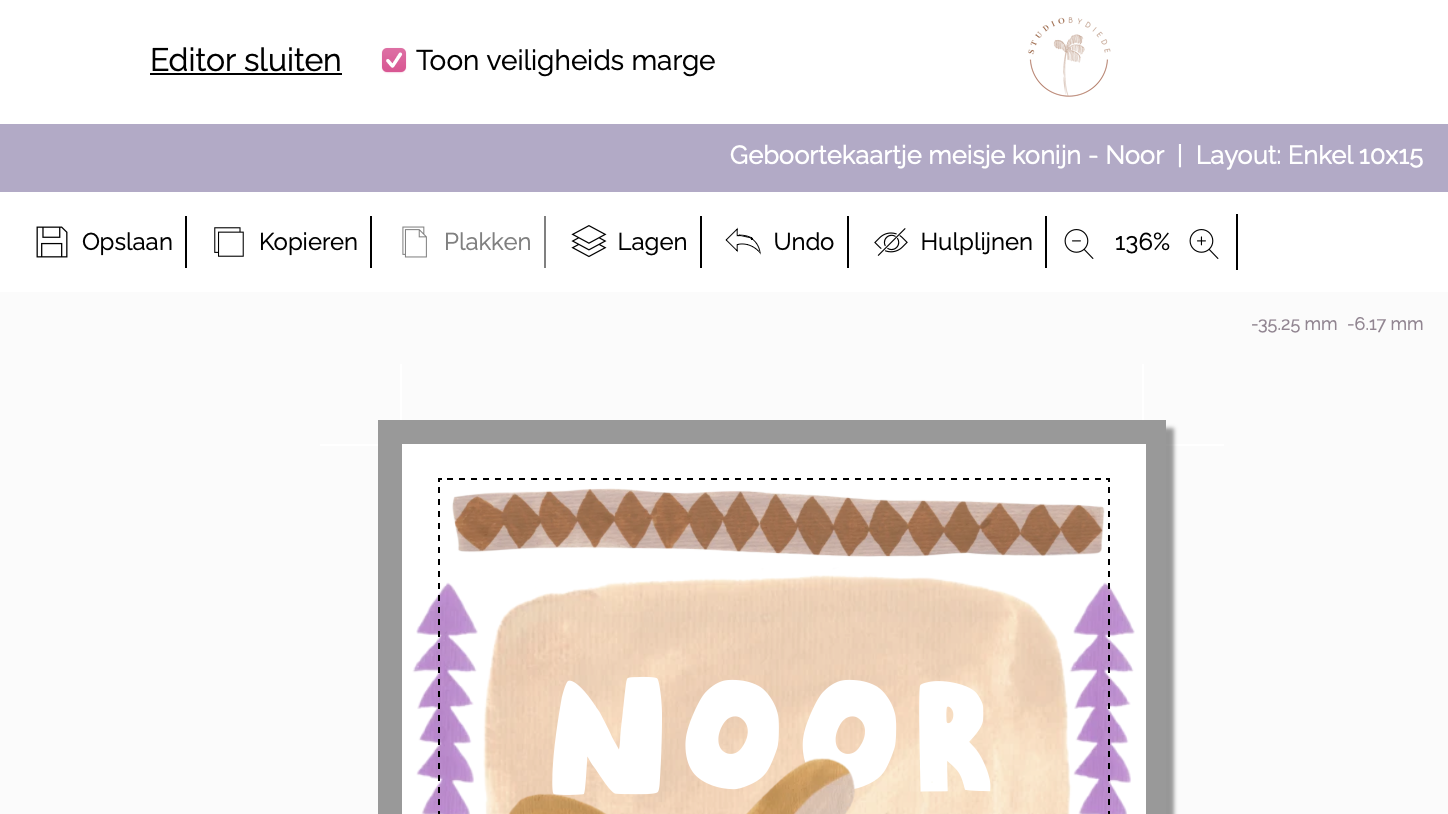This screenshot has height=814, width=1448.
Task: Click the Editor sluiten link
Action: [x=246, y=60]
